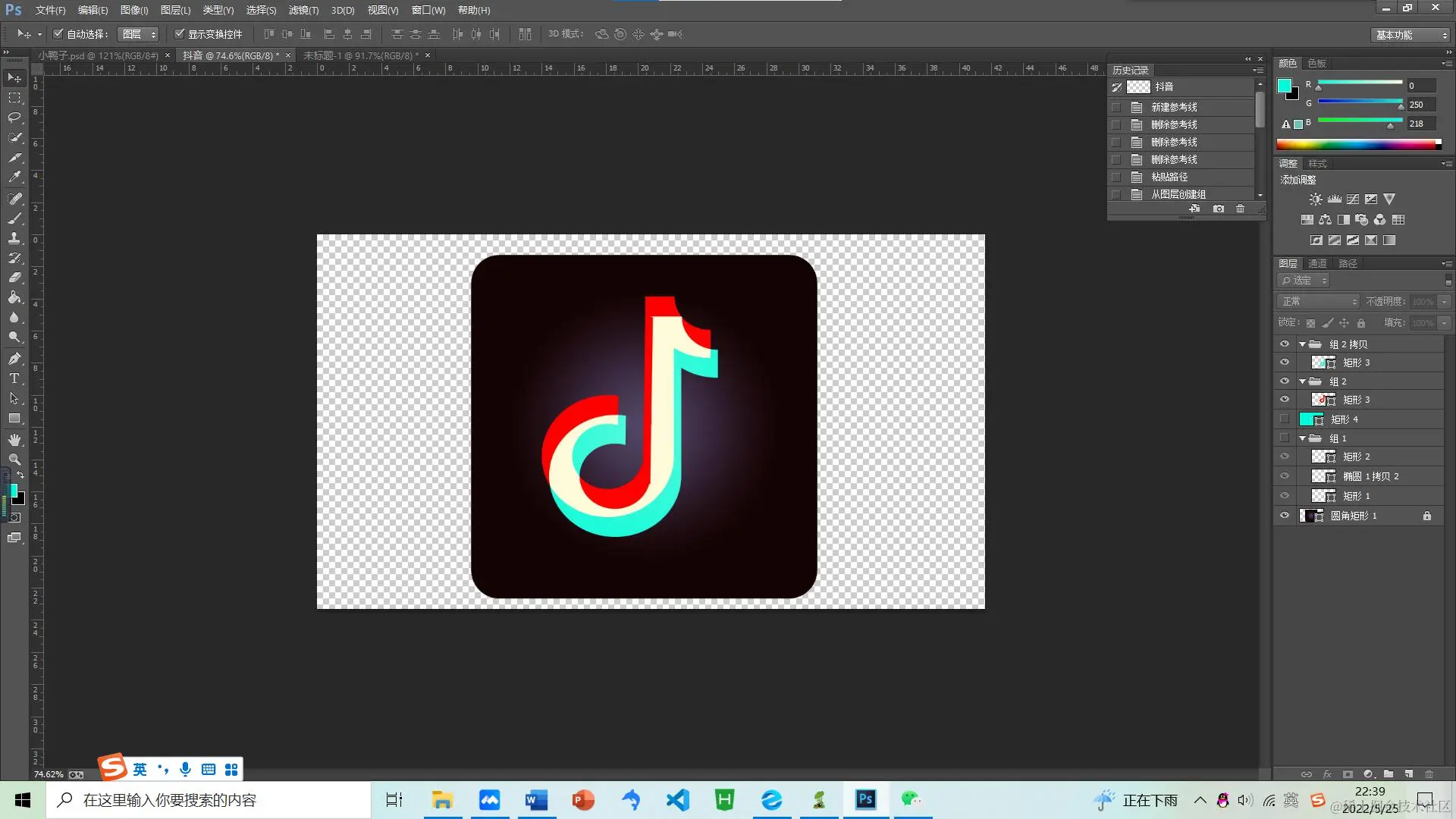
Task: Click the Brightness/Contrast adjustment icon
Action: (1316, 199)
